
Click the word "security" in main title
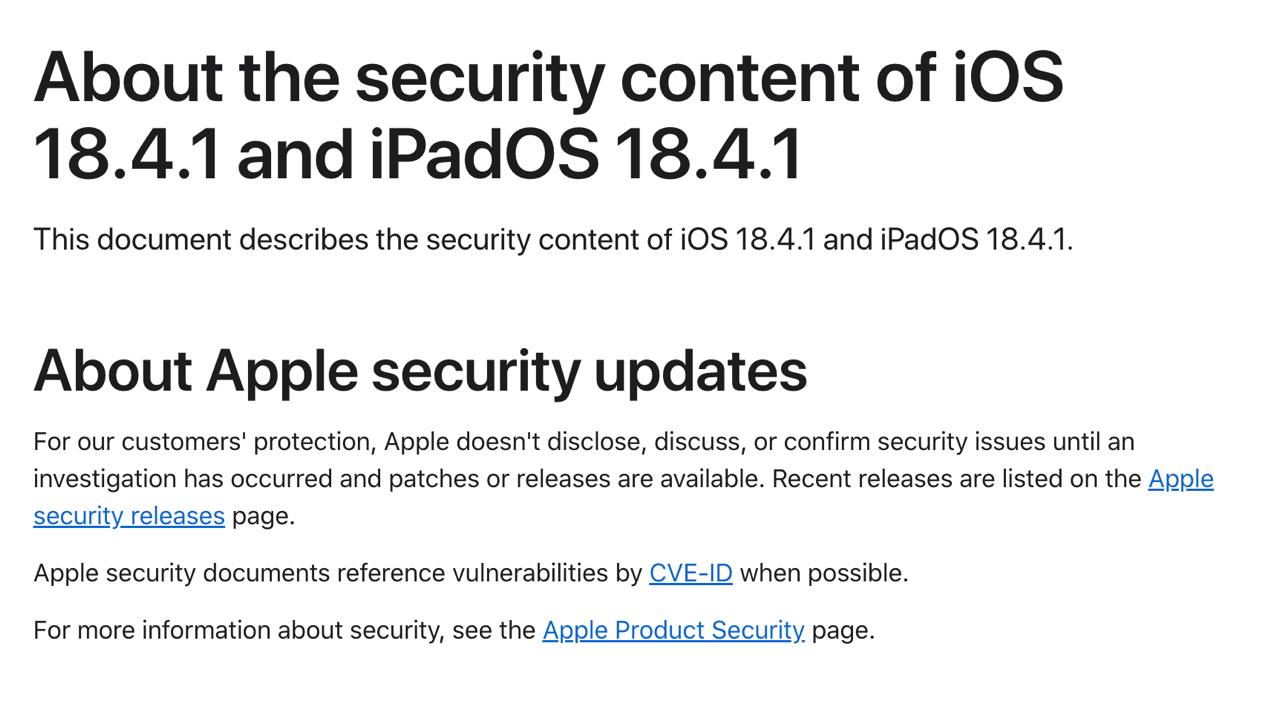[480, 77]
